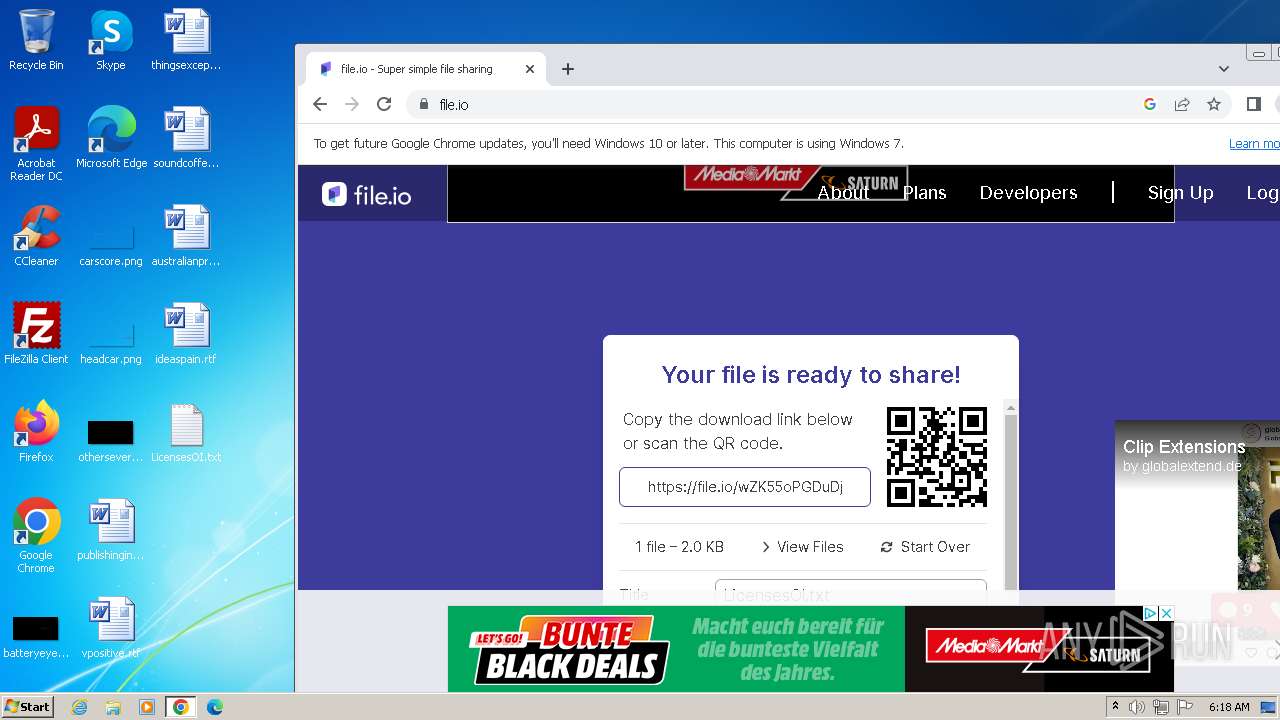Expand View Files list
This screenshot has height=720, width=1280.
click(802, 547)
